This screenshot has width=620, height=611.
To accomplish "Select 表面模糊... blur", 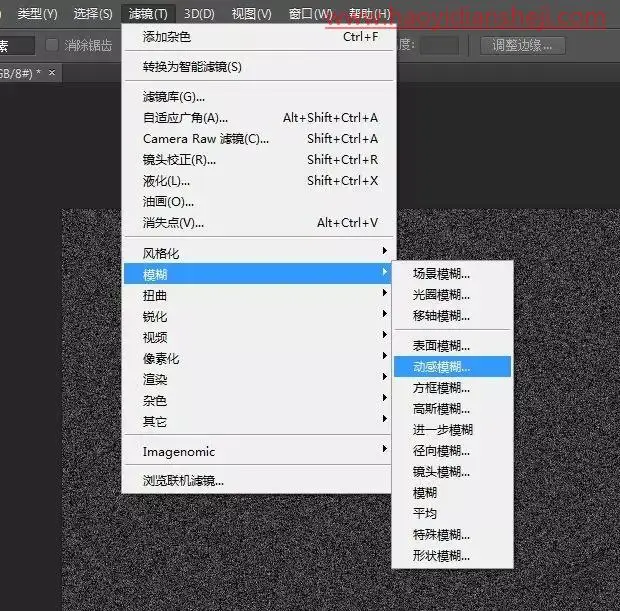I will click(x=453, y=346).
